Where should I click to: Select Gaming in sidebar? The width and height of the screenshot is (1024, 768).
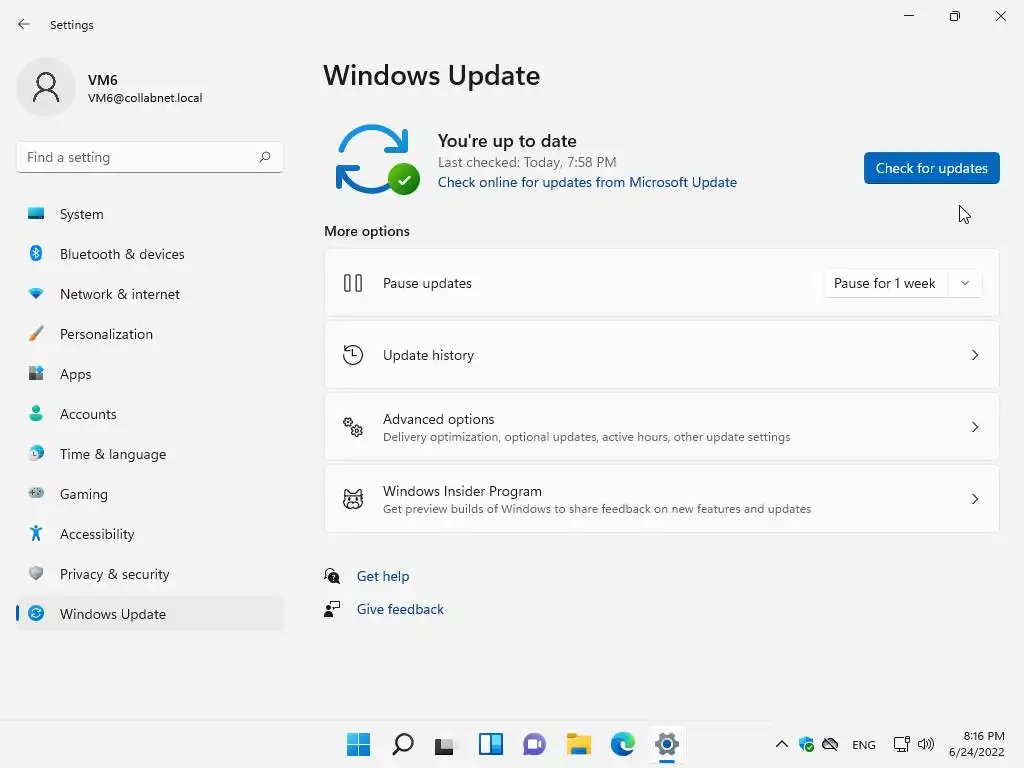[x=150, y=493]
